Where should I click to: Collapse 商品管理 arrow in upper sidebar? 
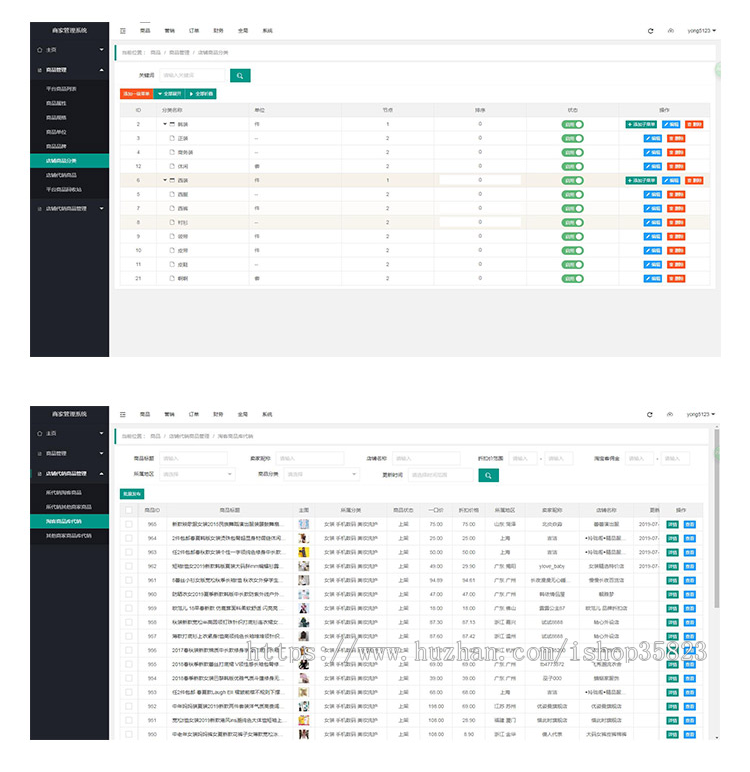coord(101,70)
